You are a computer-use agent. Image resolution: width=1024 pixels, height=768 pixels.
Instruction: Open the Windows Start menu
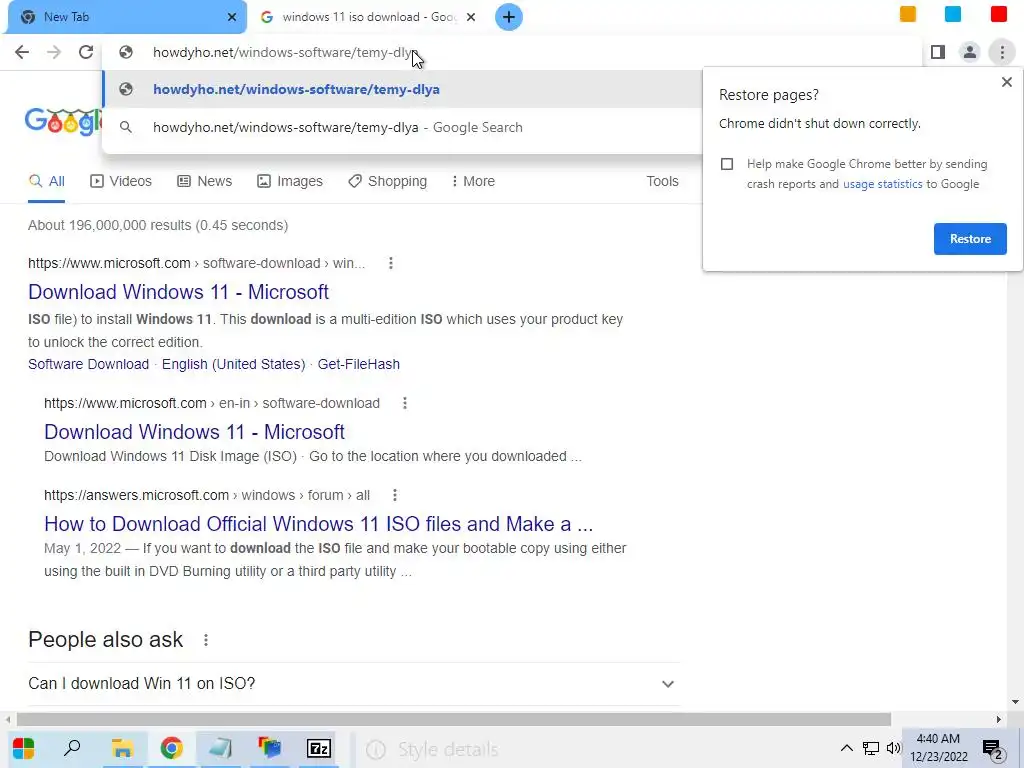(x=24, y=748)
